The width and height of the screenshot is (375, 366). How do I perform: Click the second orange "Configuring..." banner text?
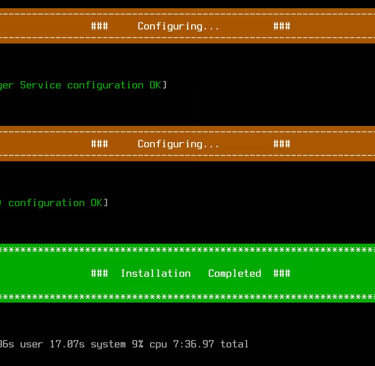178,144
